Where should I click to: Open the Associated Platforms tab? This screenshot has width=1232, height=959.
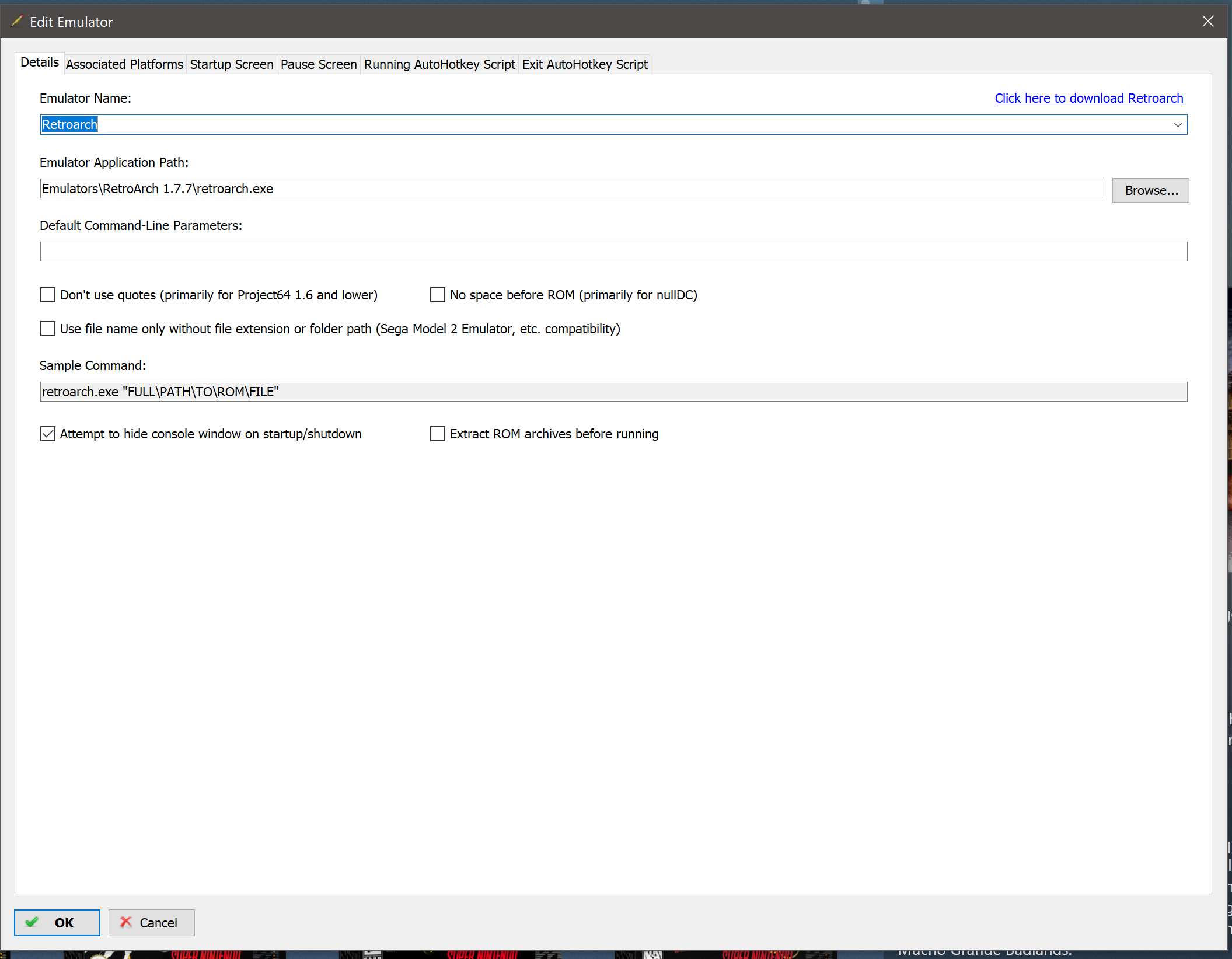click(124, 64)
